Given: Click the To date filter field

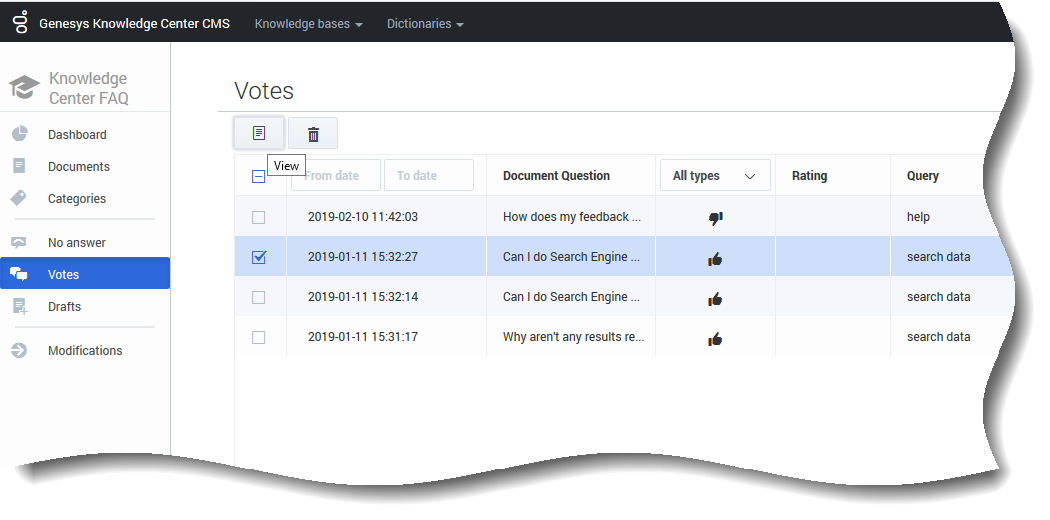Looking at the screenshot, I should tap(428, 176).
